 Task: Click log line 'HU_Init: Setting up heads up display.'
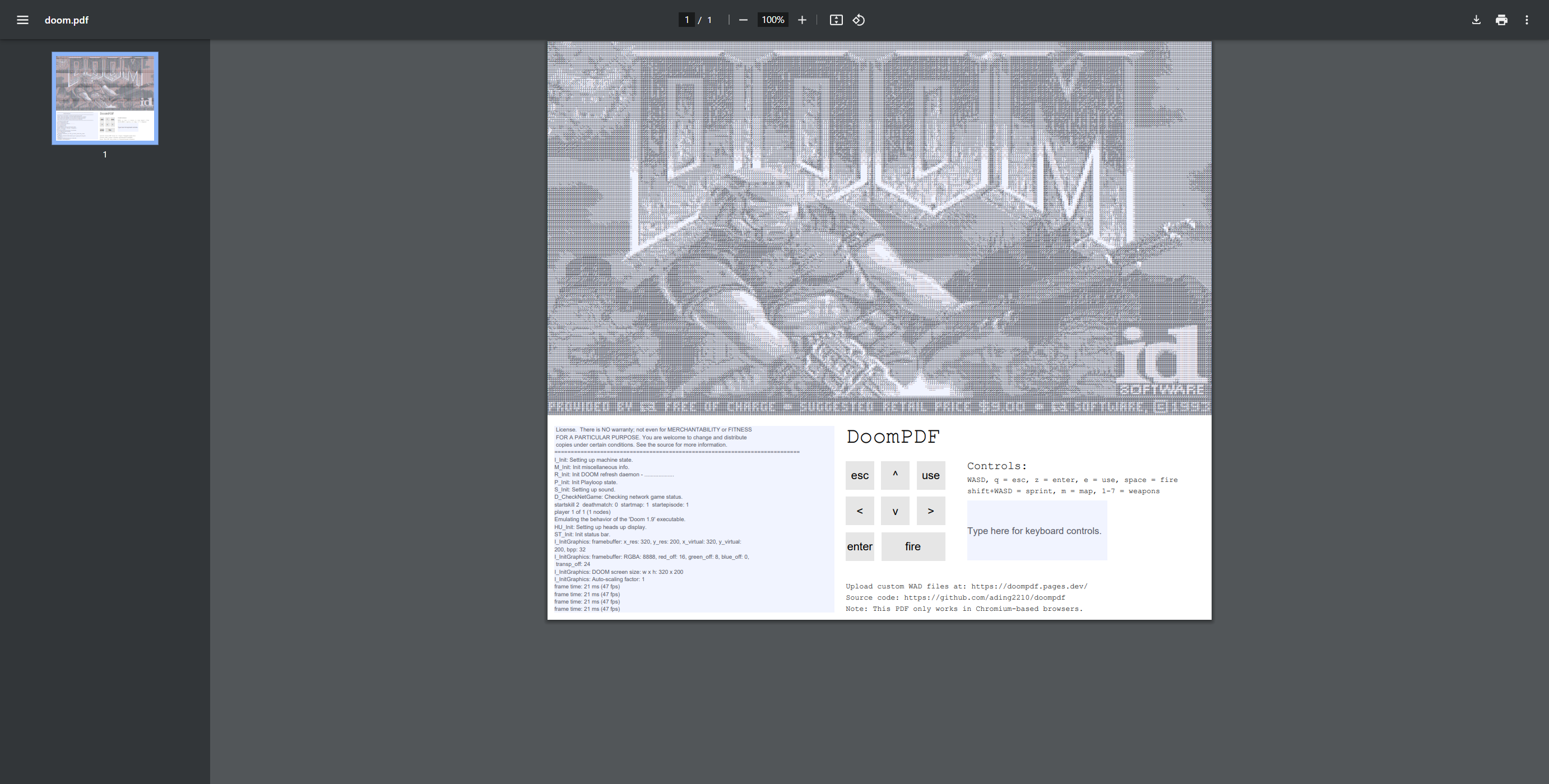pos(600,527)
